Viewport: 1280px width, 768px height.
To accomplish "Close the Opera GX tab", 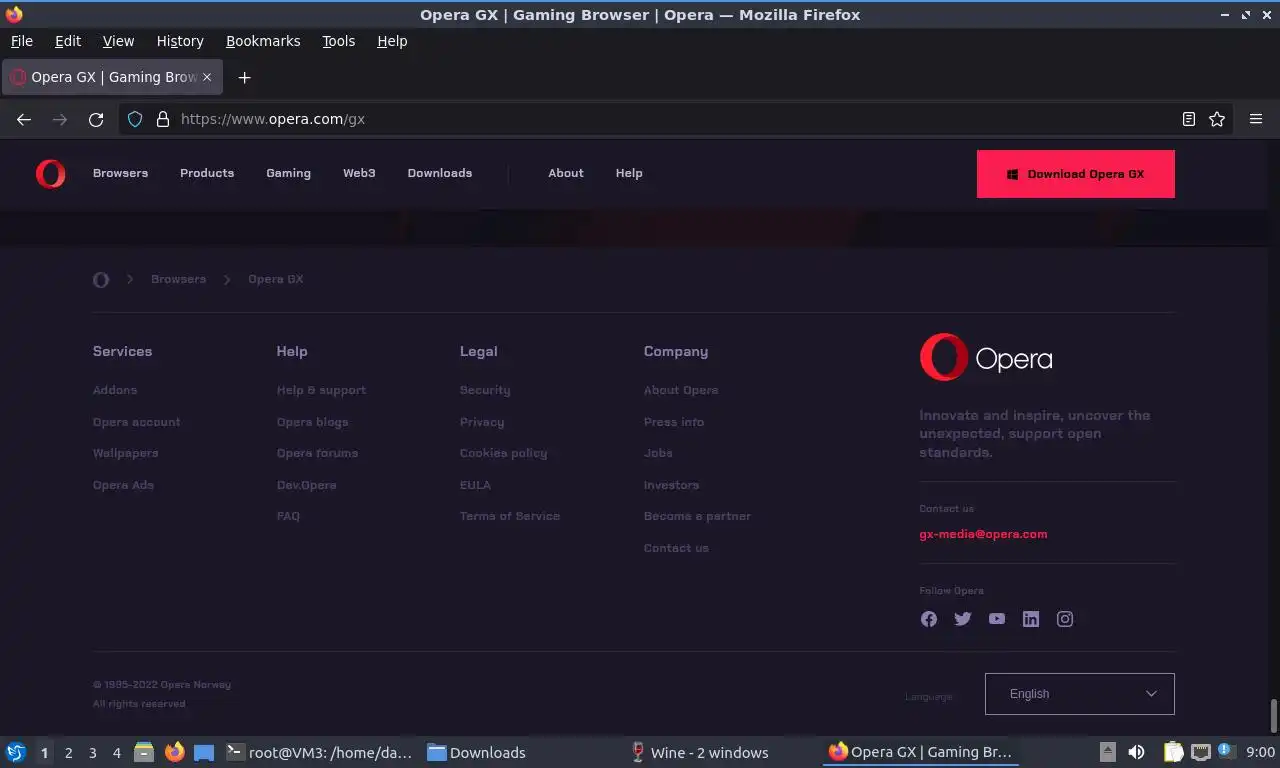I will pos(207,77).
